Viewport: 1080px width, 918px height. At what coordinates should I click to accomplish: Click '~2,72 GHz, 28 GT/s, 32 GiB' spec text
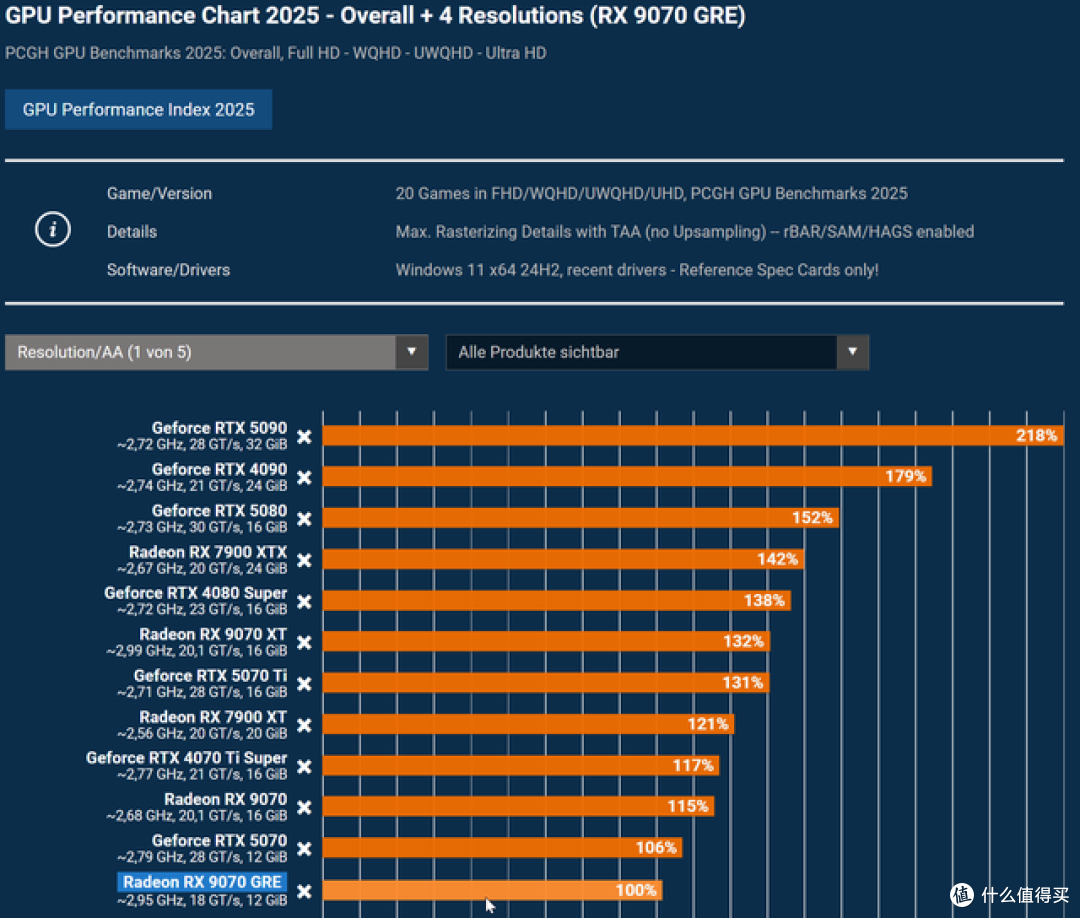tap(202, 444)
